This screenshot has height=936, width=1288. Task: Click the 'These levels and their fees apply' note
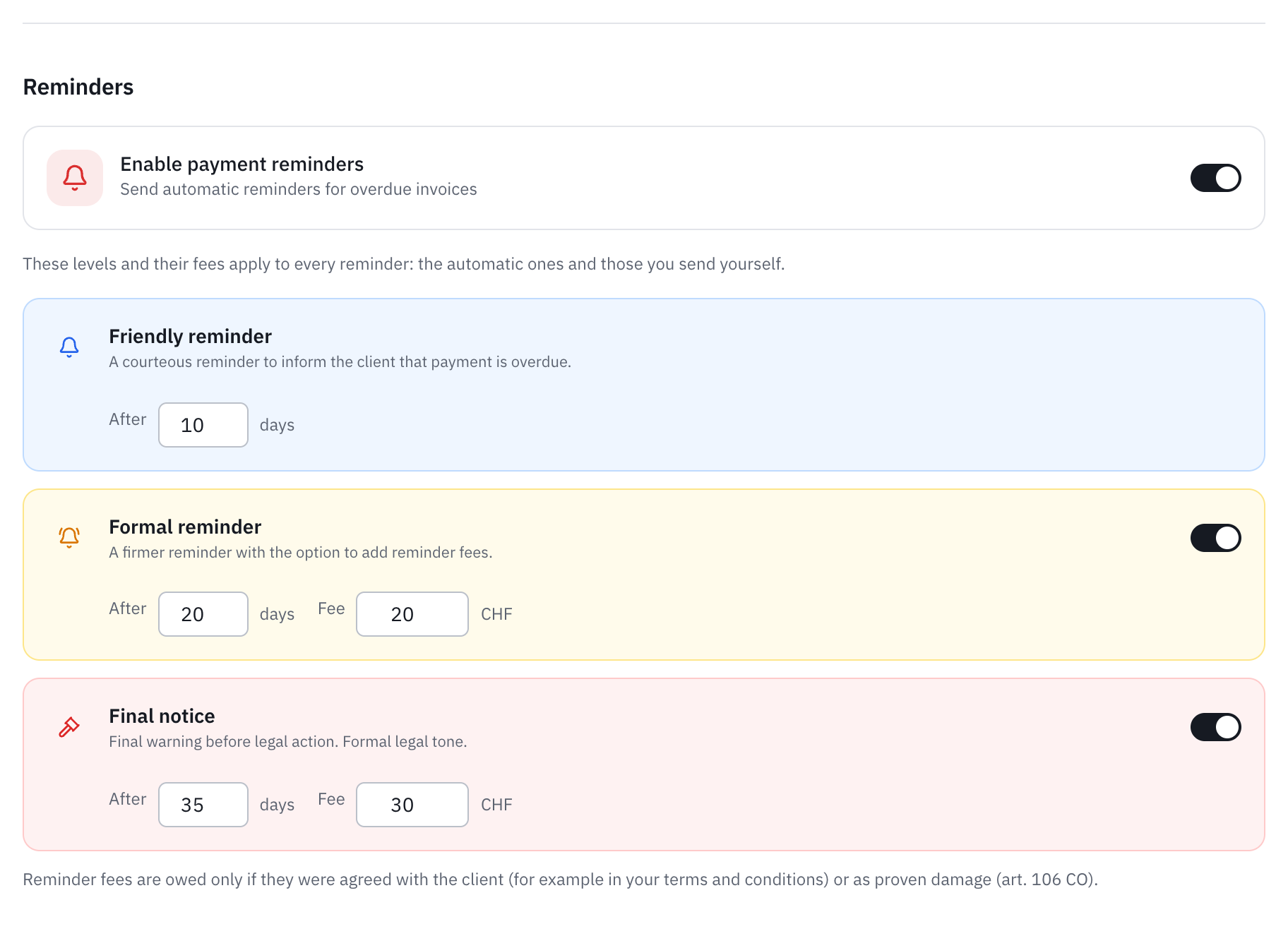[404, 264]
